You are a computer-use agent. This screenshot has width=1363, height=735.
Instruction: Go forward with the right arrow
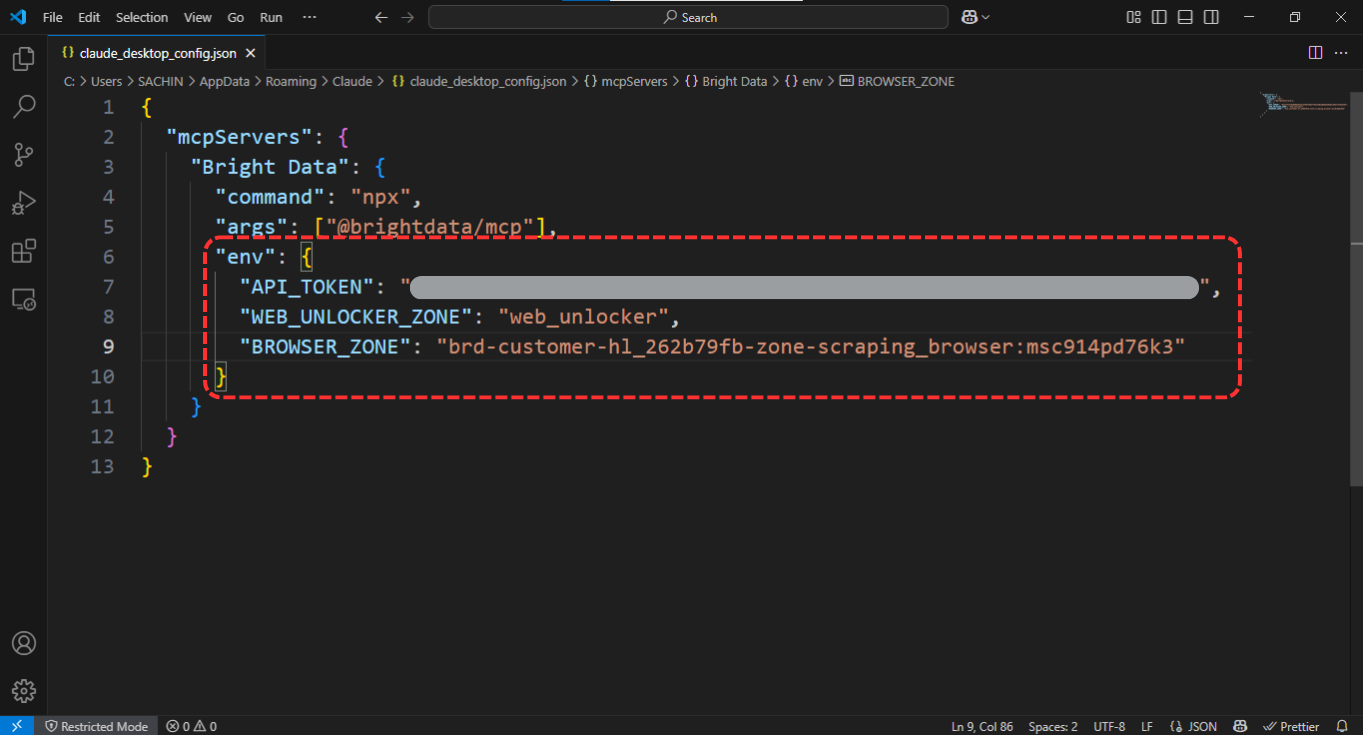(x=407, y=17)
